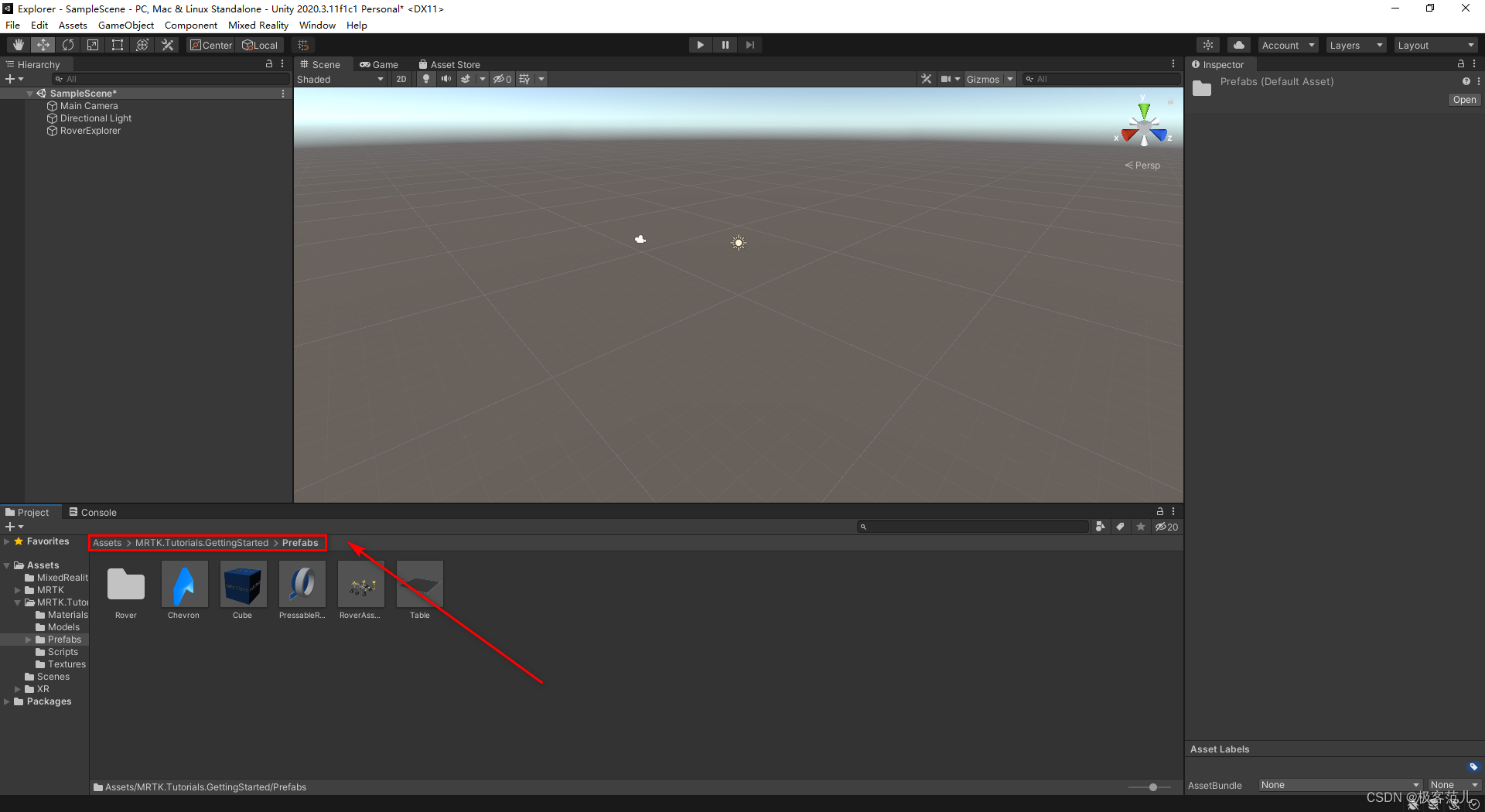Toggle grid snapping button in toolbar
The image size is (1485, 812).
303,45
